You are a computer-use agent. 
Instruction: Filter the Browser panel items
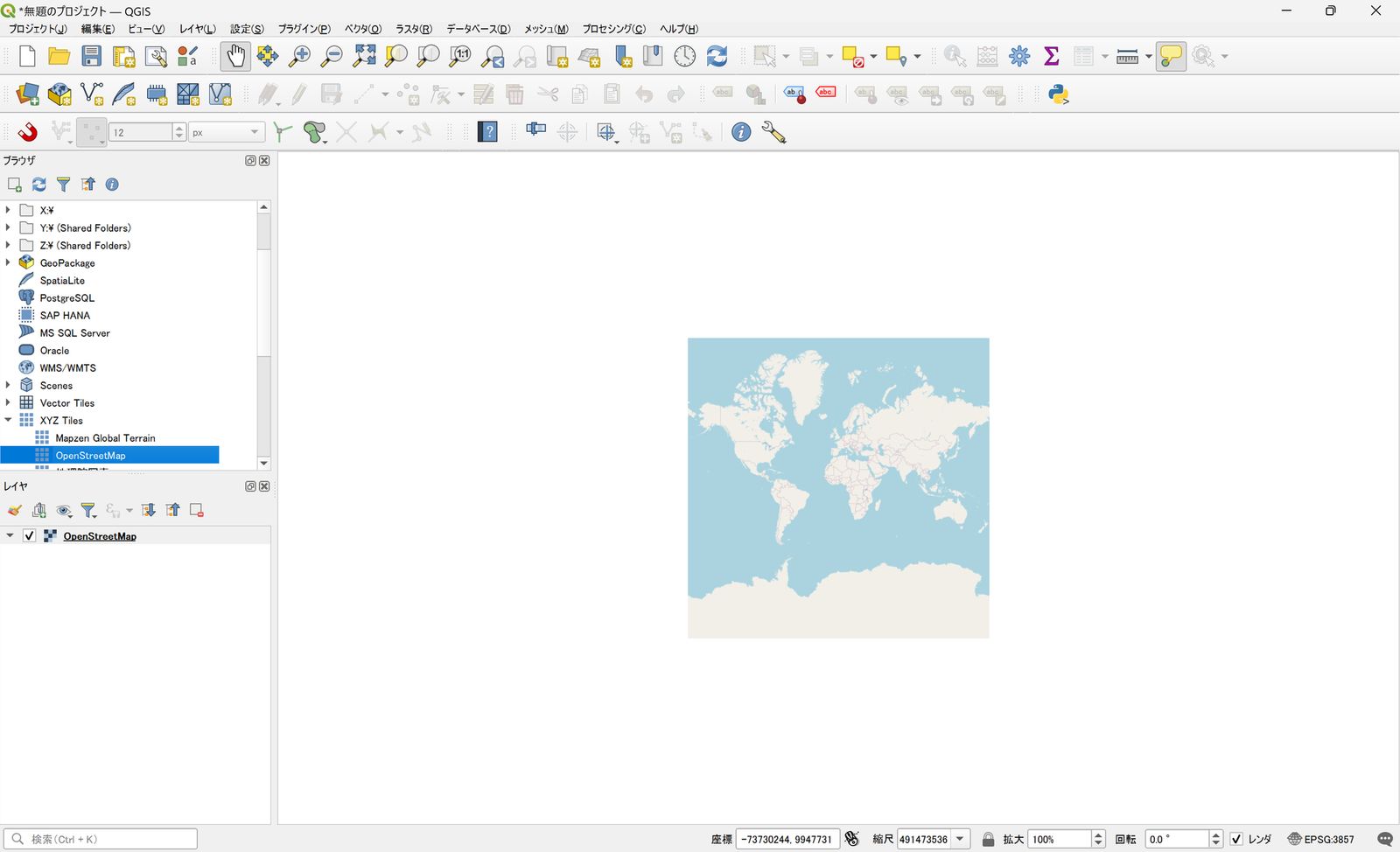(x=64, y=185)
